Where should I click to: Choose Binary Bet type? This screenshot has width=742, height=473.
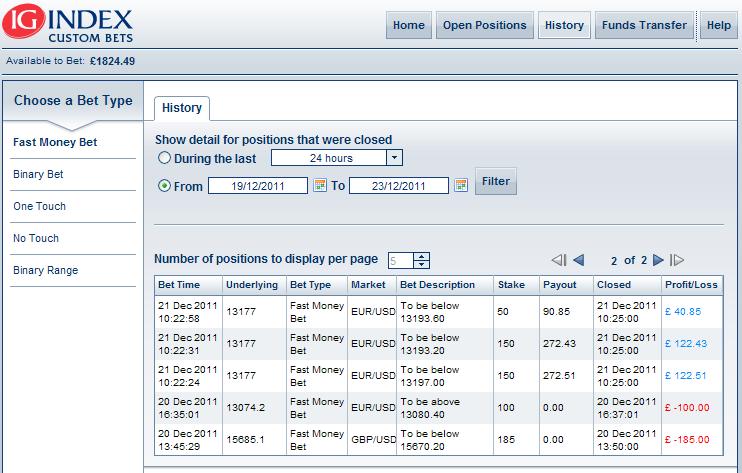tap(38, 174)
